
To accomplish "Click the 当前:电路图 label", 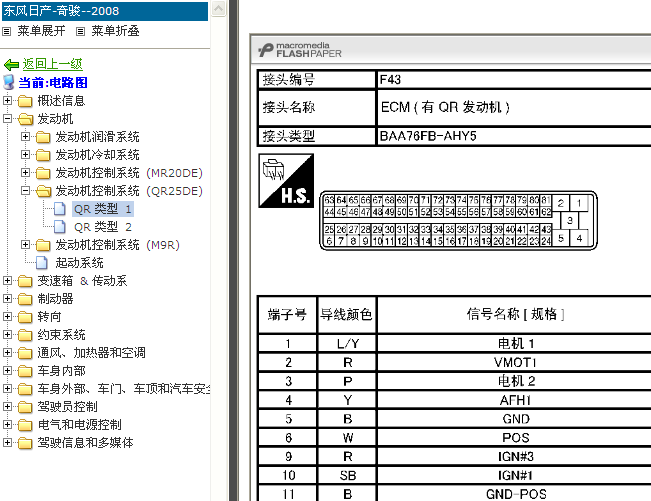I will tap(53, 83).
